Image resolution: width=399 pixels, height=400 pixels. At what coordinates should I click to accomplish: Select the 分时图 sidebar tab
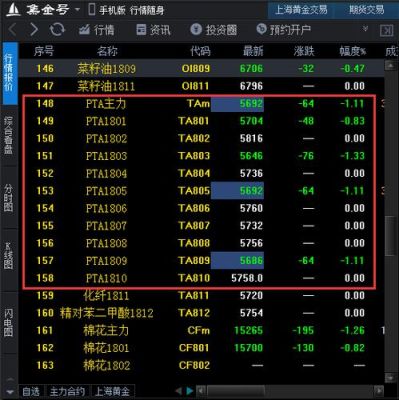click(9, 198)
